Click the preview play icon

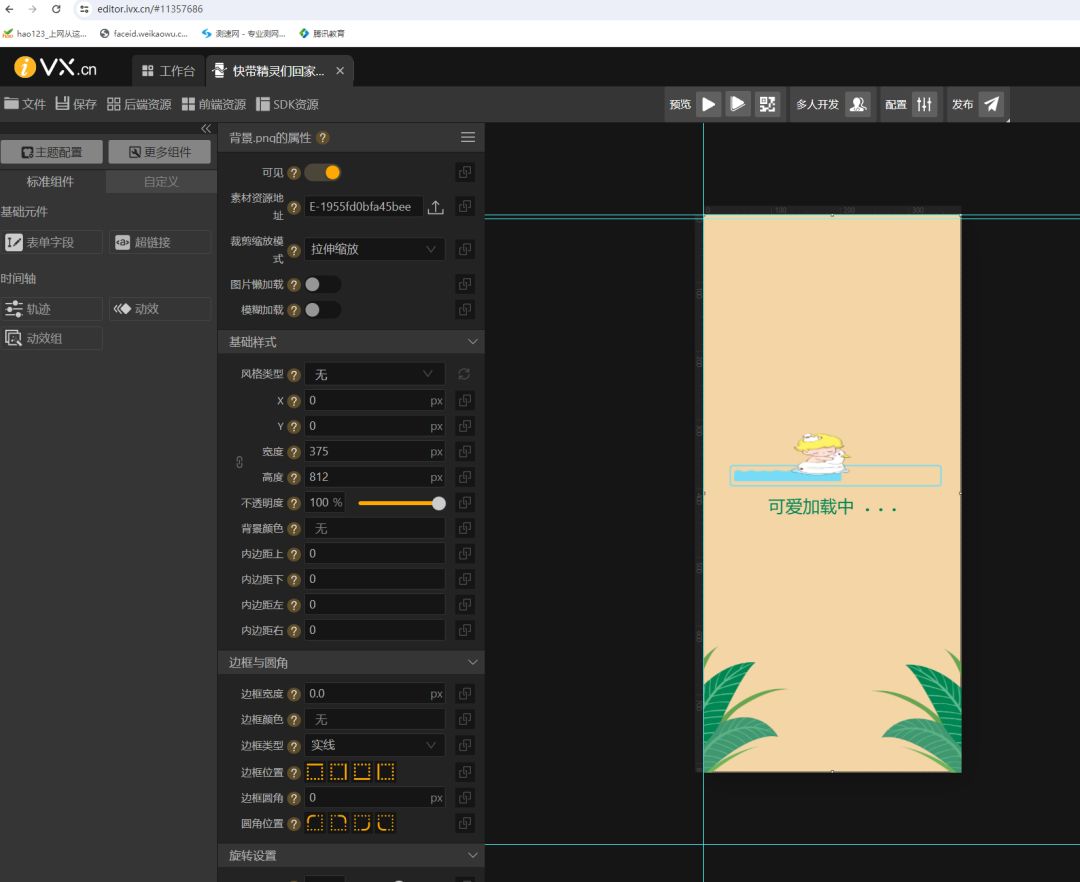click(708, 104)
